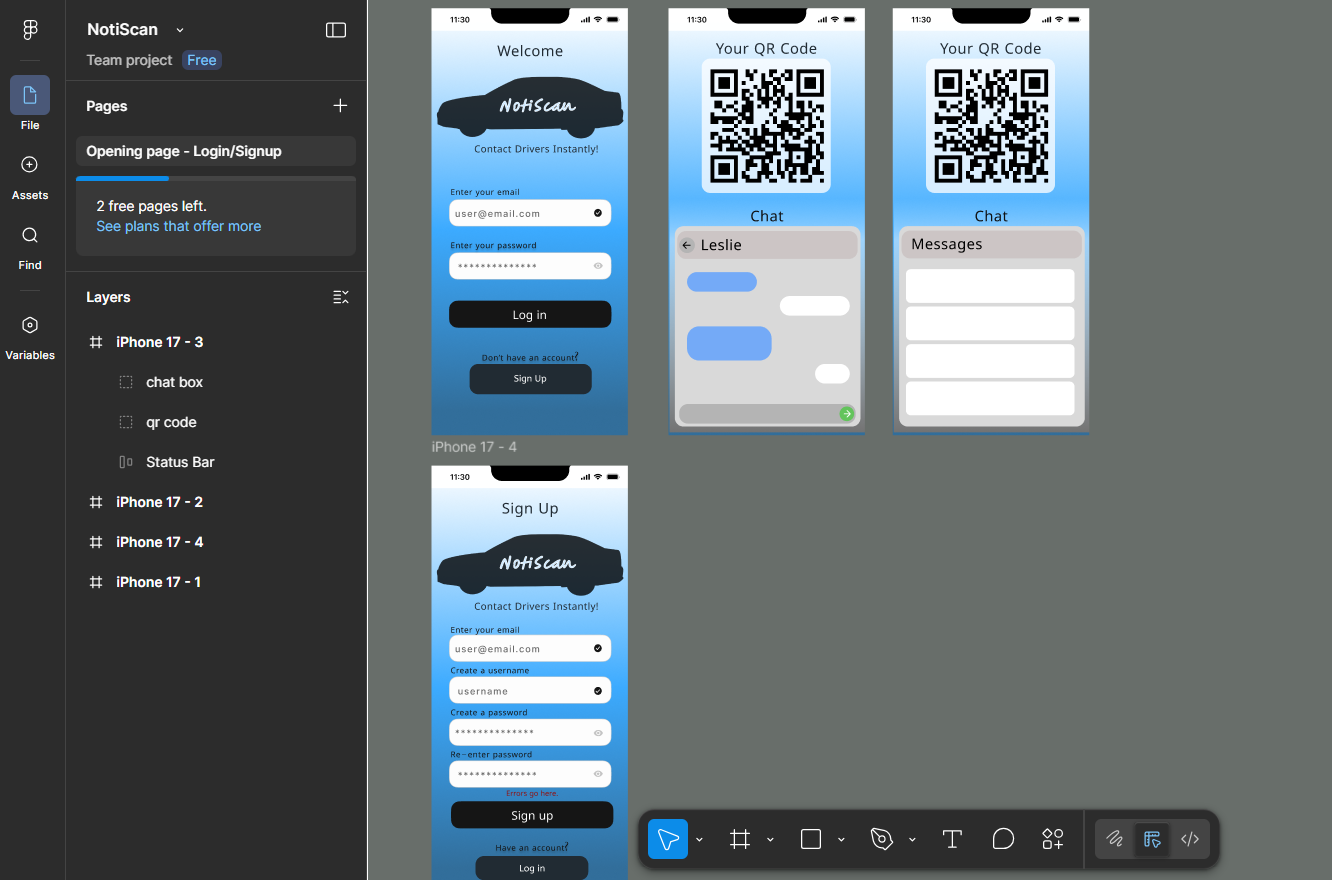This screenshot has height=880, width=1332.
Task: Click back arrow next to Leslie
Action: [687, 245]
